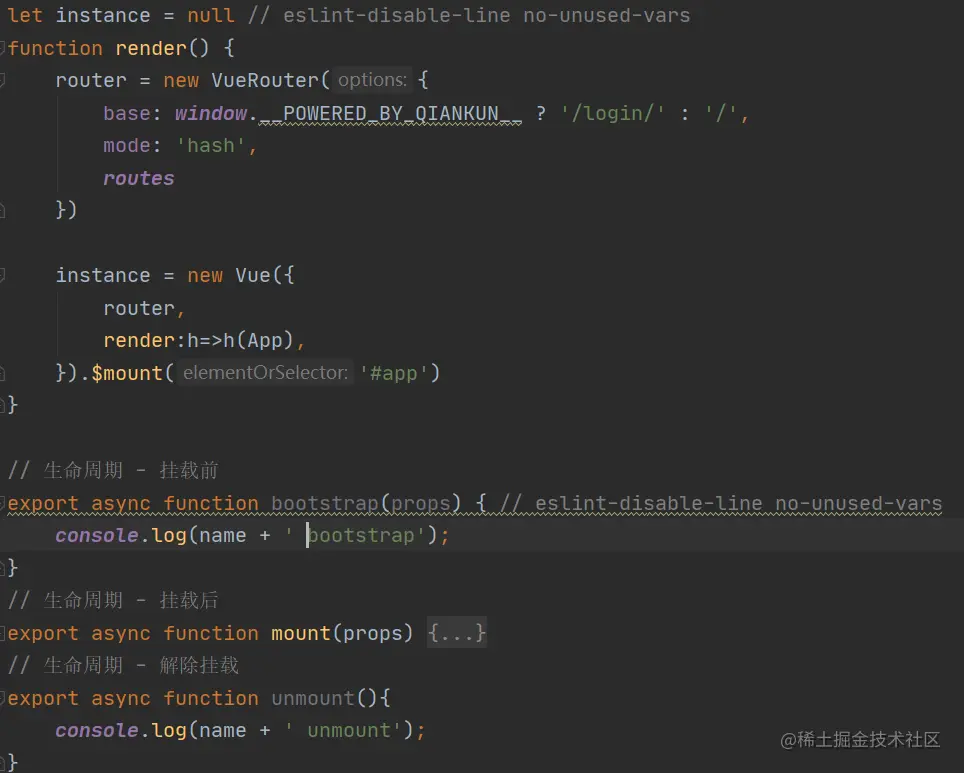This screenshot has height=773, width=964.
Task: Click the props parameter of mount function
Action: tap(373, 633)
